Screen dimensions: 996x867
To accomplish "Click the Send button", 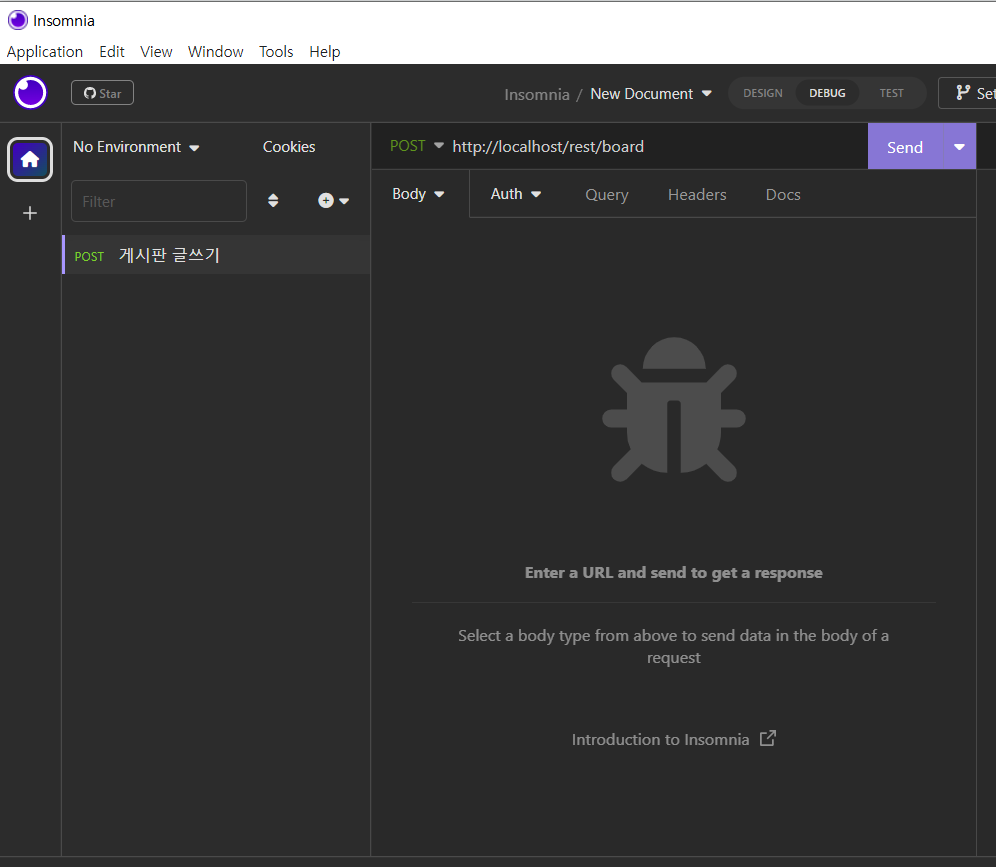I will pyautogui.click(x=905, y=147).
